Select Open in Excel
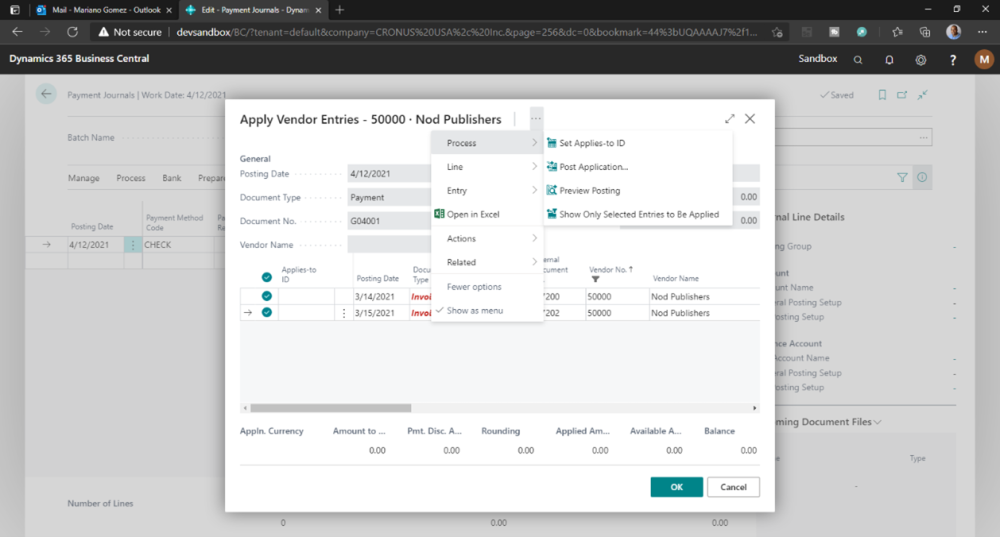 tap(473, 214)
